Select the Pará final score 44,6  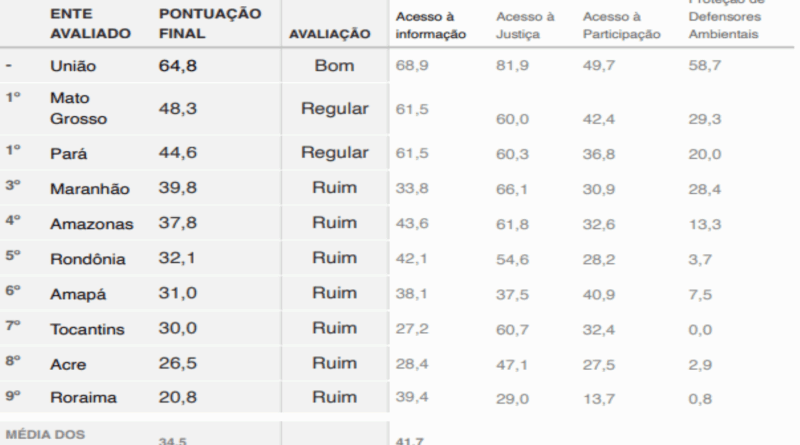(178, 153)
